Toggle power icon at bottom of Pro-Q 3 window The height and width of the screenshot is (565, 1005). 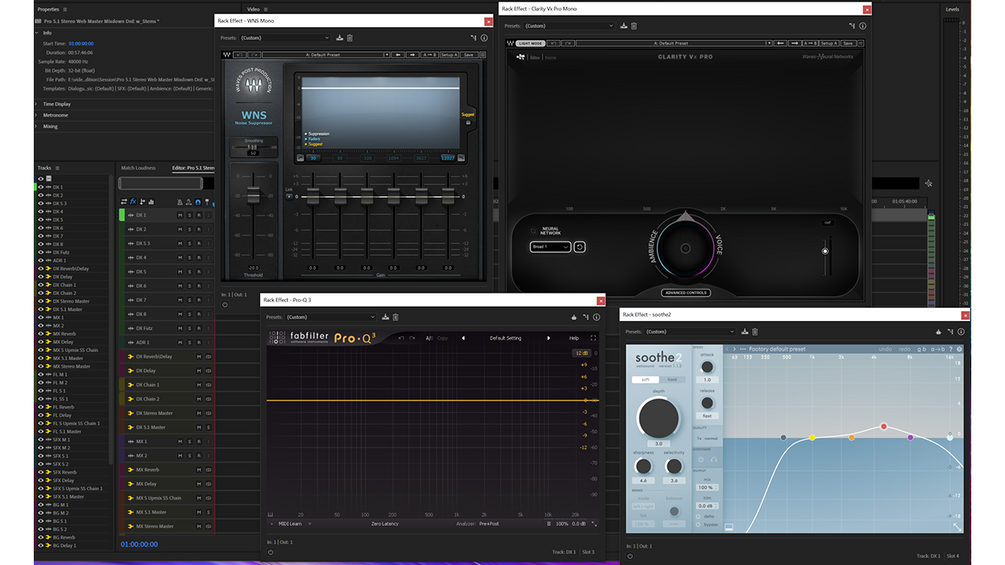tap(270, 552)
